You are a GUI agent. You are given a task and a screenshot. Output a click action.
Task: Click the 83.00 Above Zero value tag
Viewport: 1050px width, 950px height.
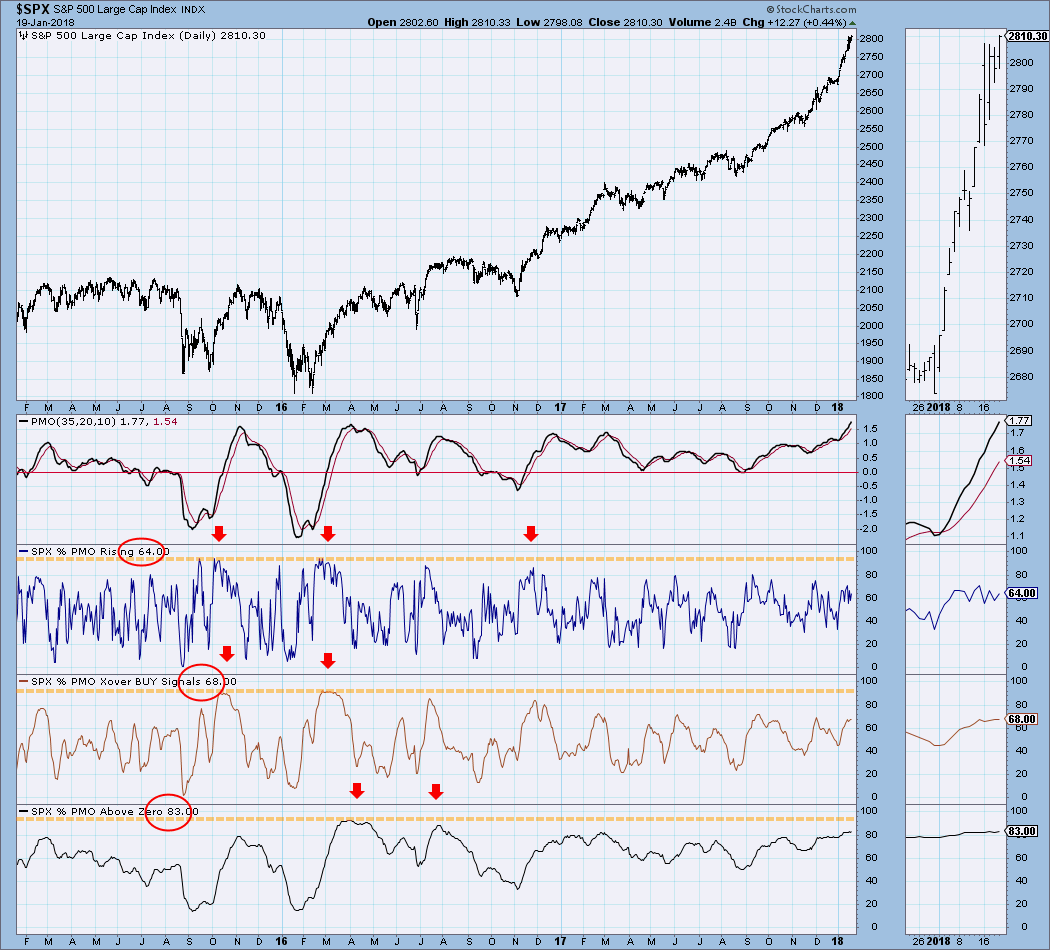(x=1022, y=831)
